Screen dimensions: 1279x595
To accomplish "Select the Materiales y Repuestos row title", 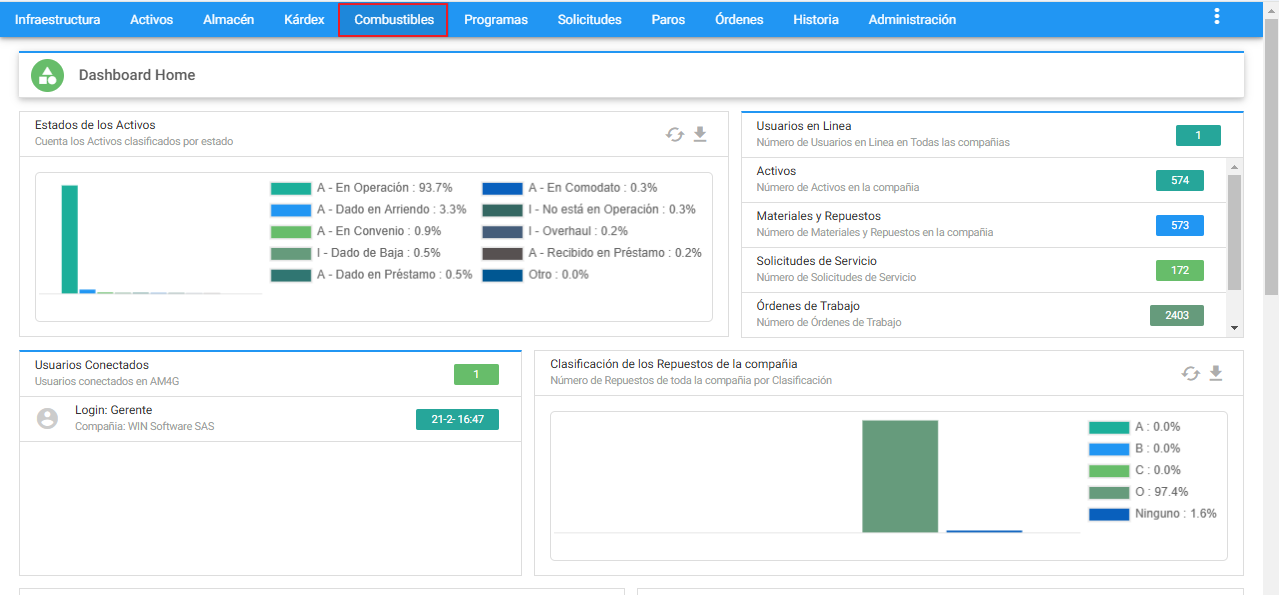I will 819,216.
